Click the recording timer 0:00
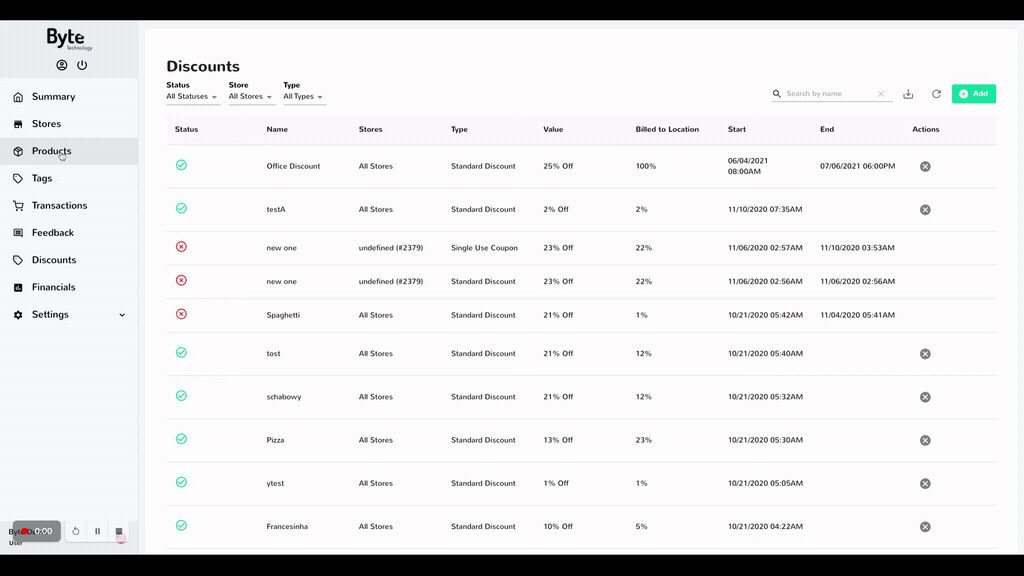The height and width of the screenshot is (576, 1024). (37, 532)
